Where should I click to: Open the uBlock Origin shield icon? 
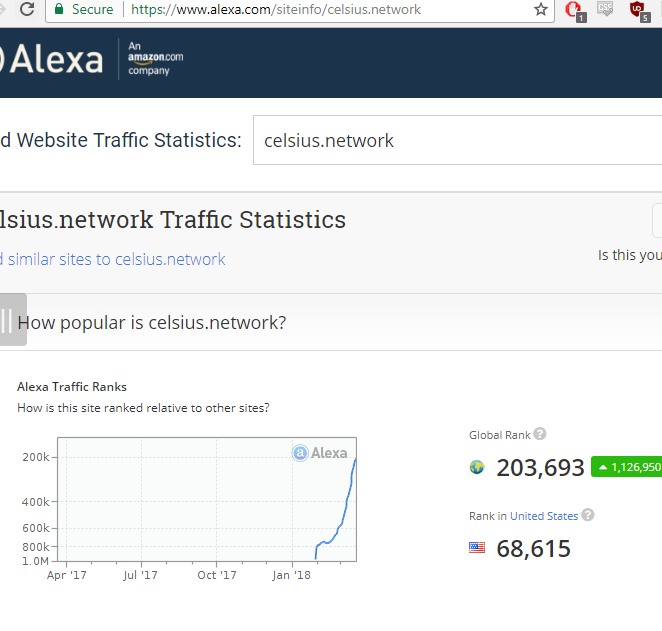point(639,11)
